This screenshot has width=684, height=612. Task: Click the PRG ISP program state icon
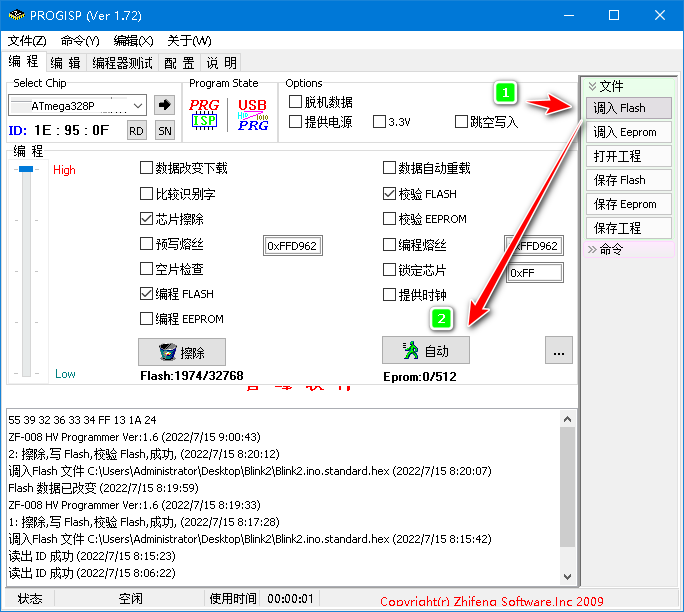click(204, 114)
